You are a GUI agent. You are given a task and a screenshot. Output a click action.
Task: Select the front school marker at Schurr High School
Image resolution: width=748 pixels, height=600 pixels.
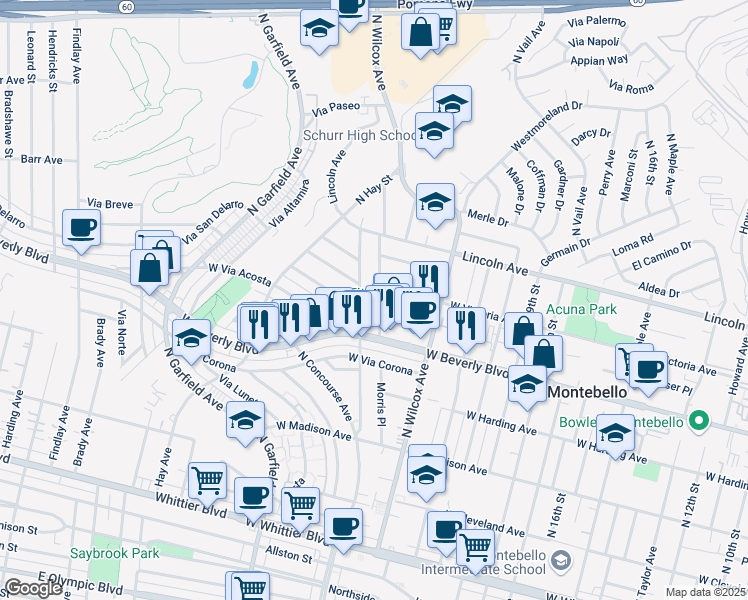point(434,134)
